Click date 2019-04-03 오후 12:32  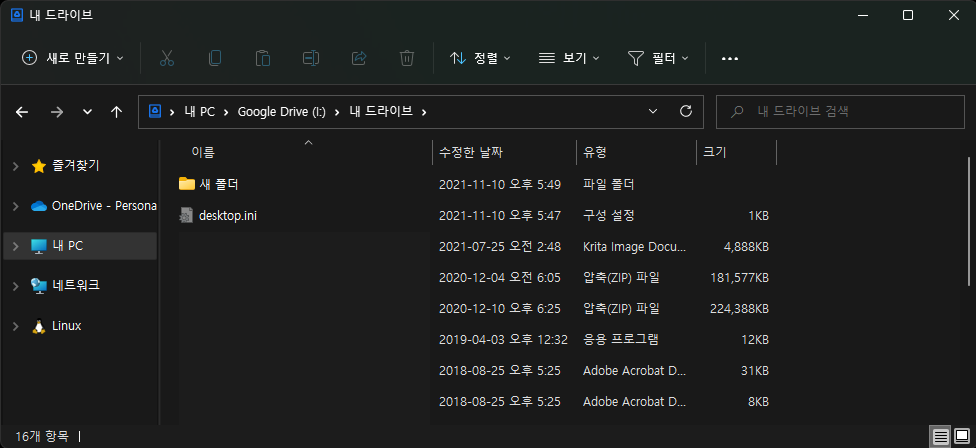(x=503, y=340)
